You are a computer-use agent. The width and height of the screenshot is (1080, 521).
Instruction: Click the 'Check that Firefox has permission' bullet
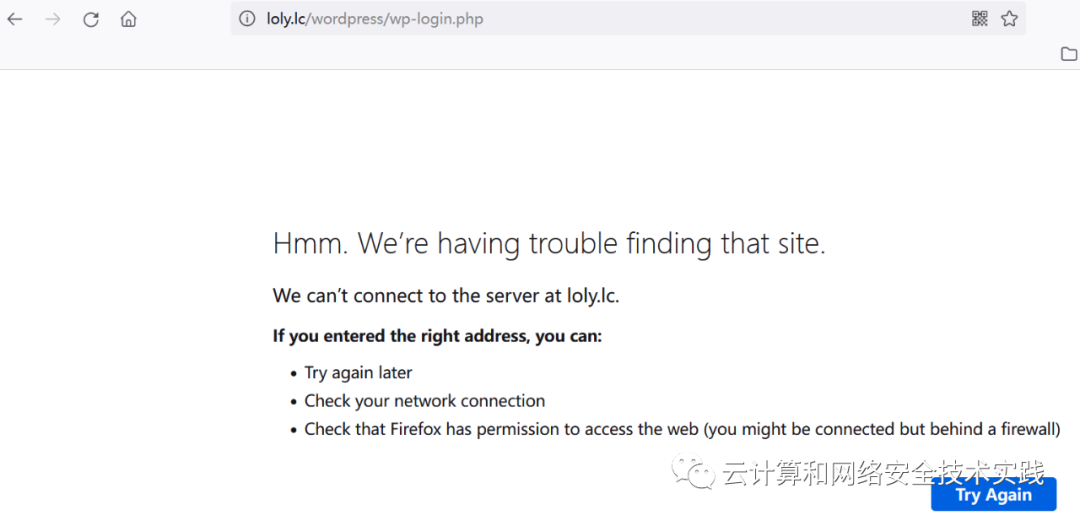(x=682, y=429)
